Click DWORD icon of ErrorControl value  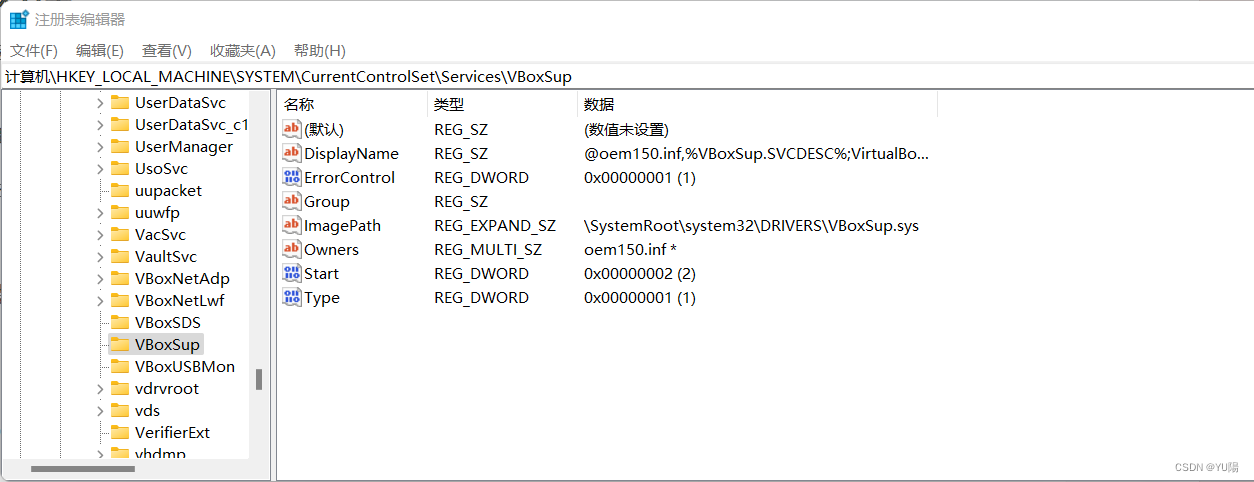(x=292, y=177)
